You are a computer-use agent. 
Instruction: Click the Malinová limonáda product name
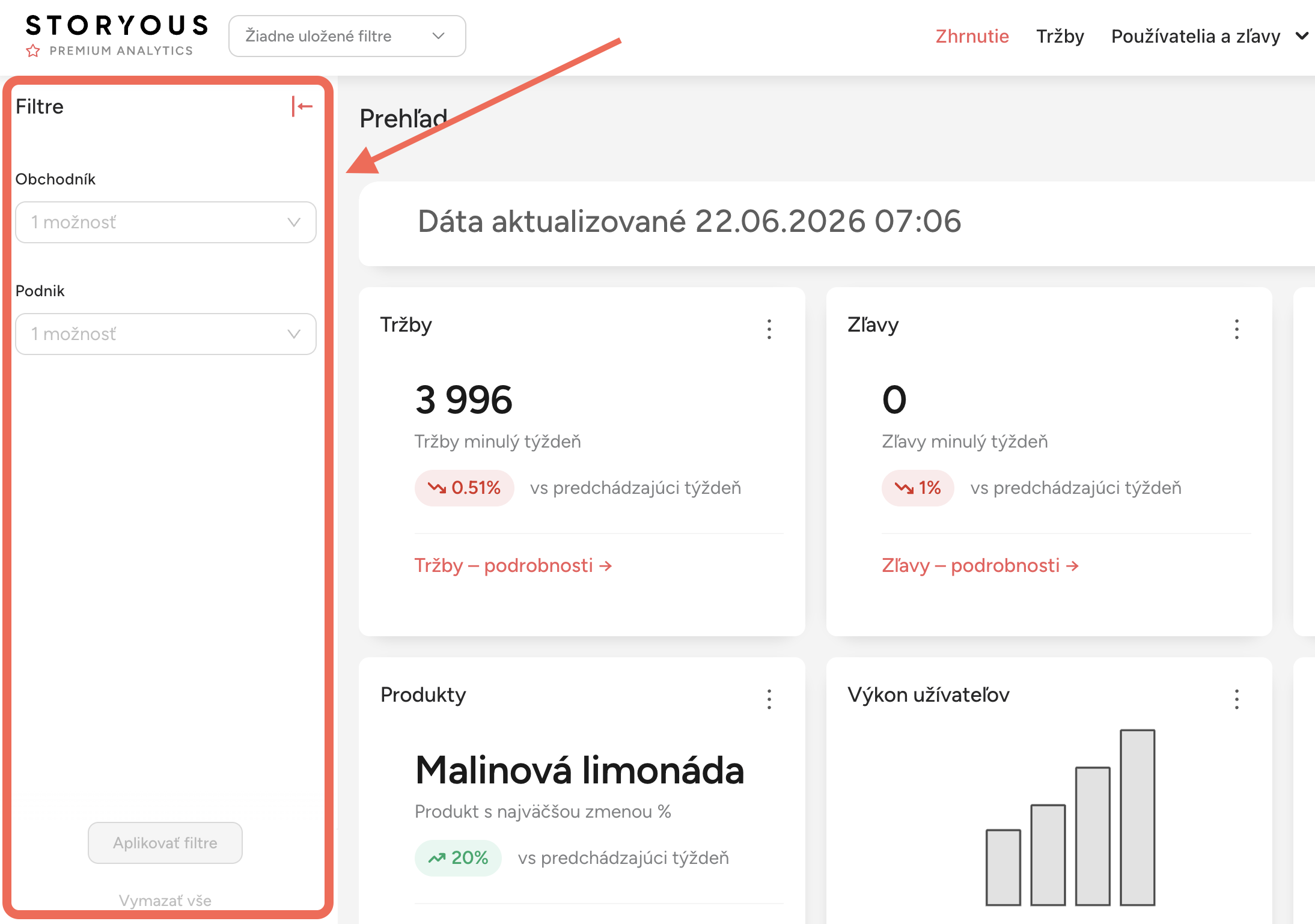[579, 770]
